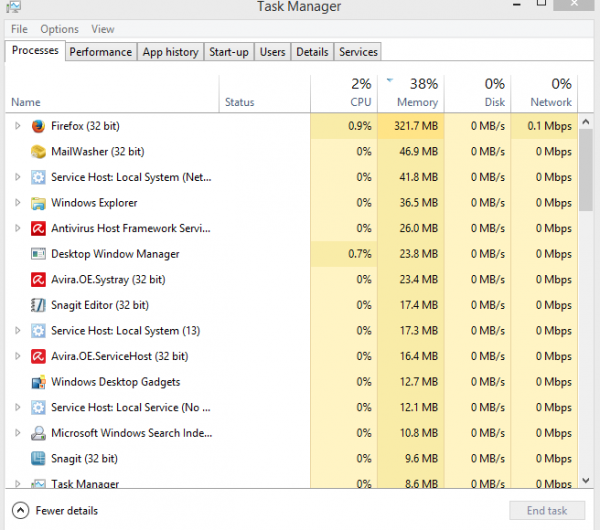Expand the Windows Explorer process

[18, 202]
